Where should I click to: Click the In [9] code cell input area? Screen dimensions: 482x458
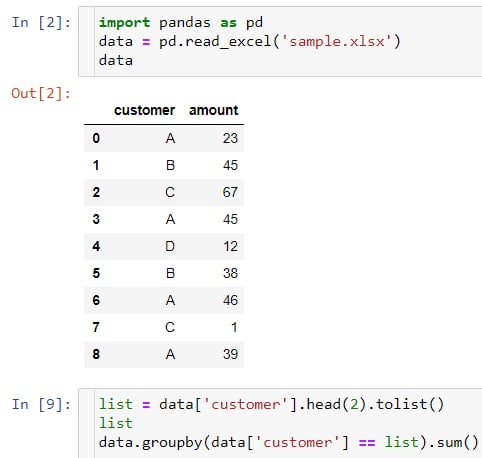tap(280, 423)
